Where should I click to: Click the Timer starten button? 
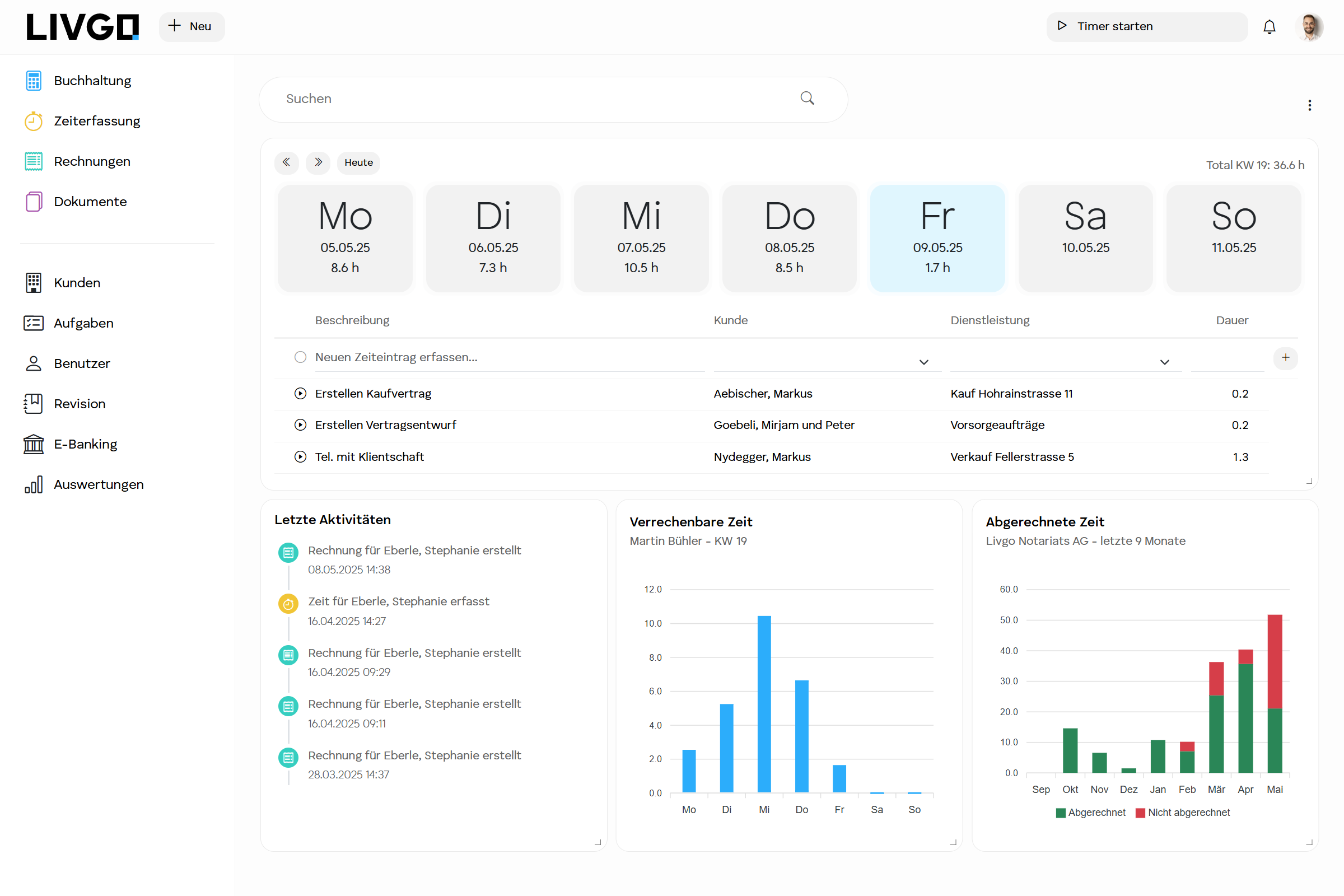coord(1146,27)
